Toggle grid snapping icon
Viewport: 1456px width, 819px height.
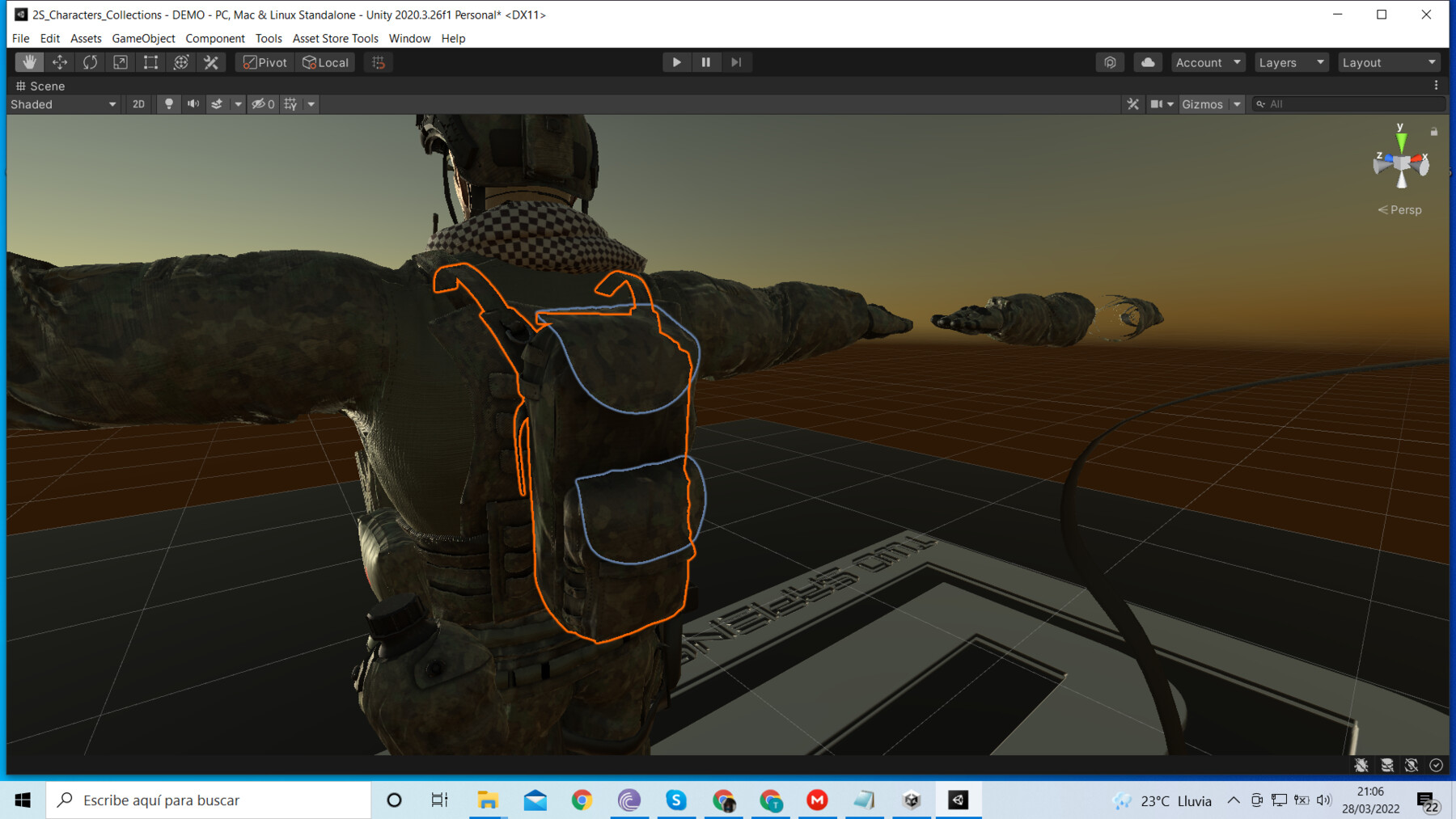click(379, 62)
